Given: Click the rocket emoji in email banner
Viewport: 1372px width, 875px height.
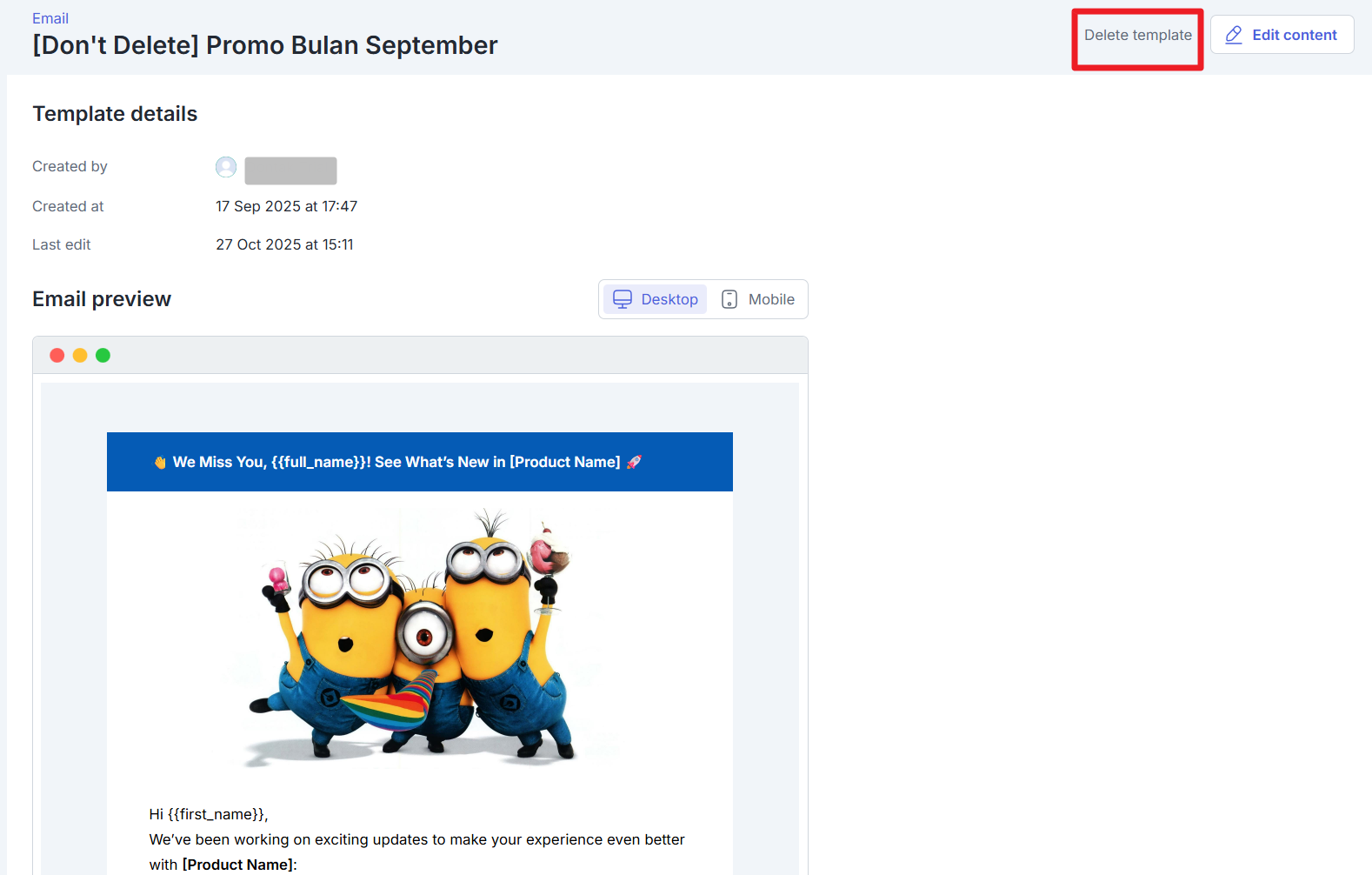Looking at the screenshot, I should [634, 462].
